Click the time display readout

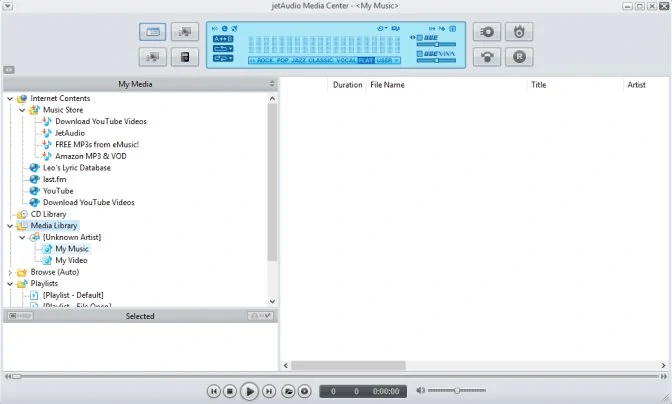(363, 391)
